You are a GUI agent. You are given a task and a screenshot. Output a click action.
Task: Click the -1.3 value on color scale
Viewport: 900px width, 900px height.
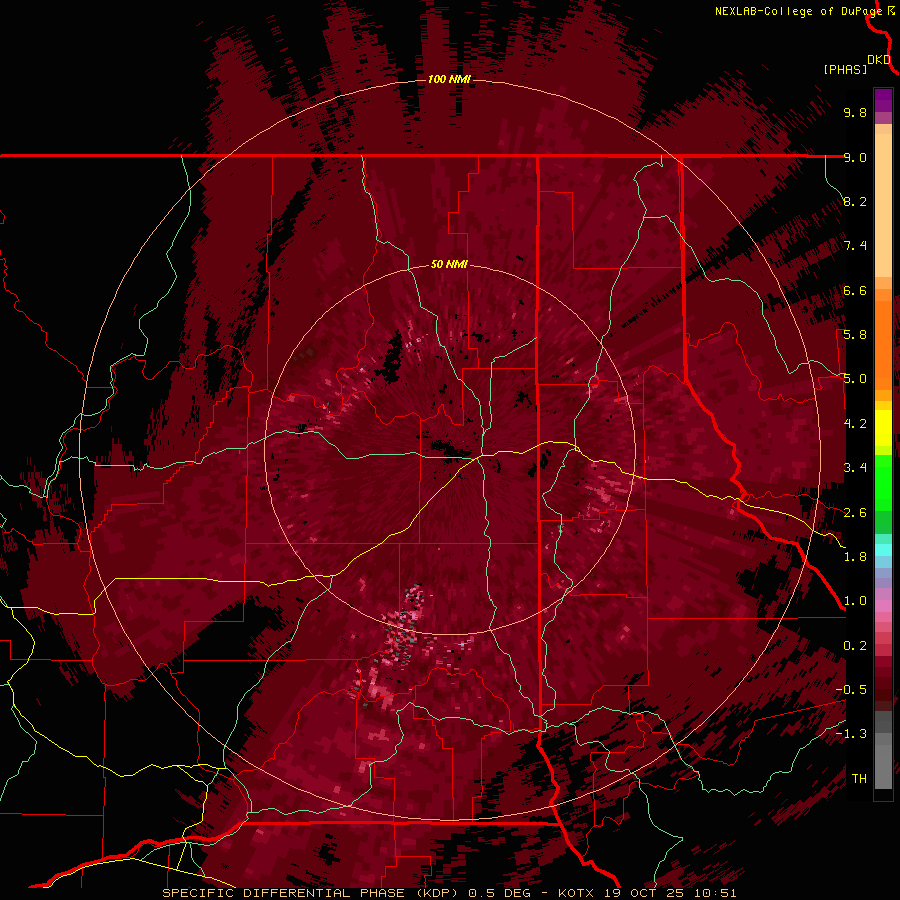[x=851, y=734]
